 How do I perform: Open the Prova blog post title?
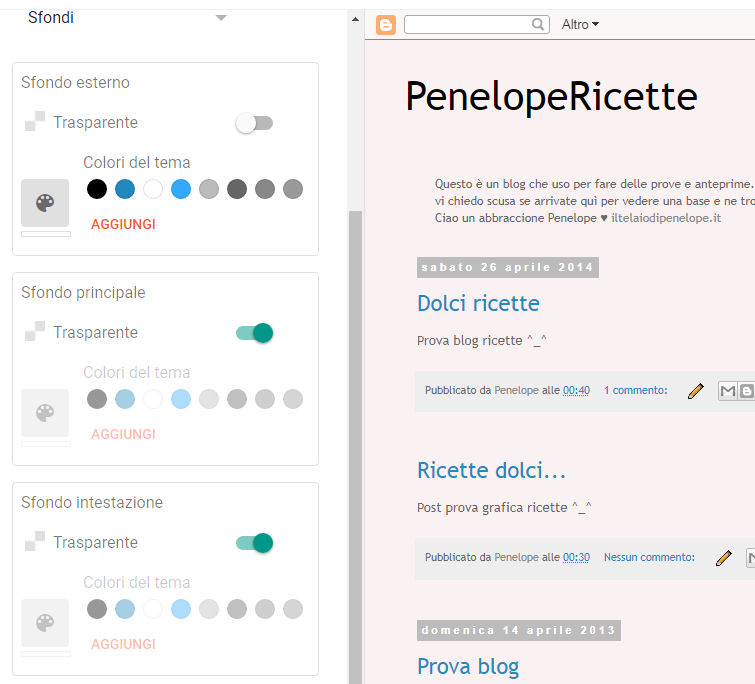468,667
